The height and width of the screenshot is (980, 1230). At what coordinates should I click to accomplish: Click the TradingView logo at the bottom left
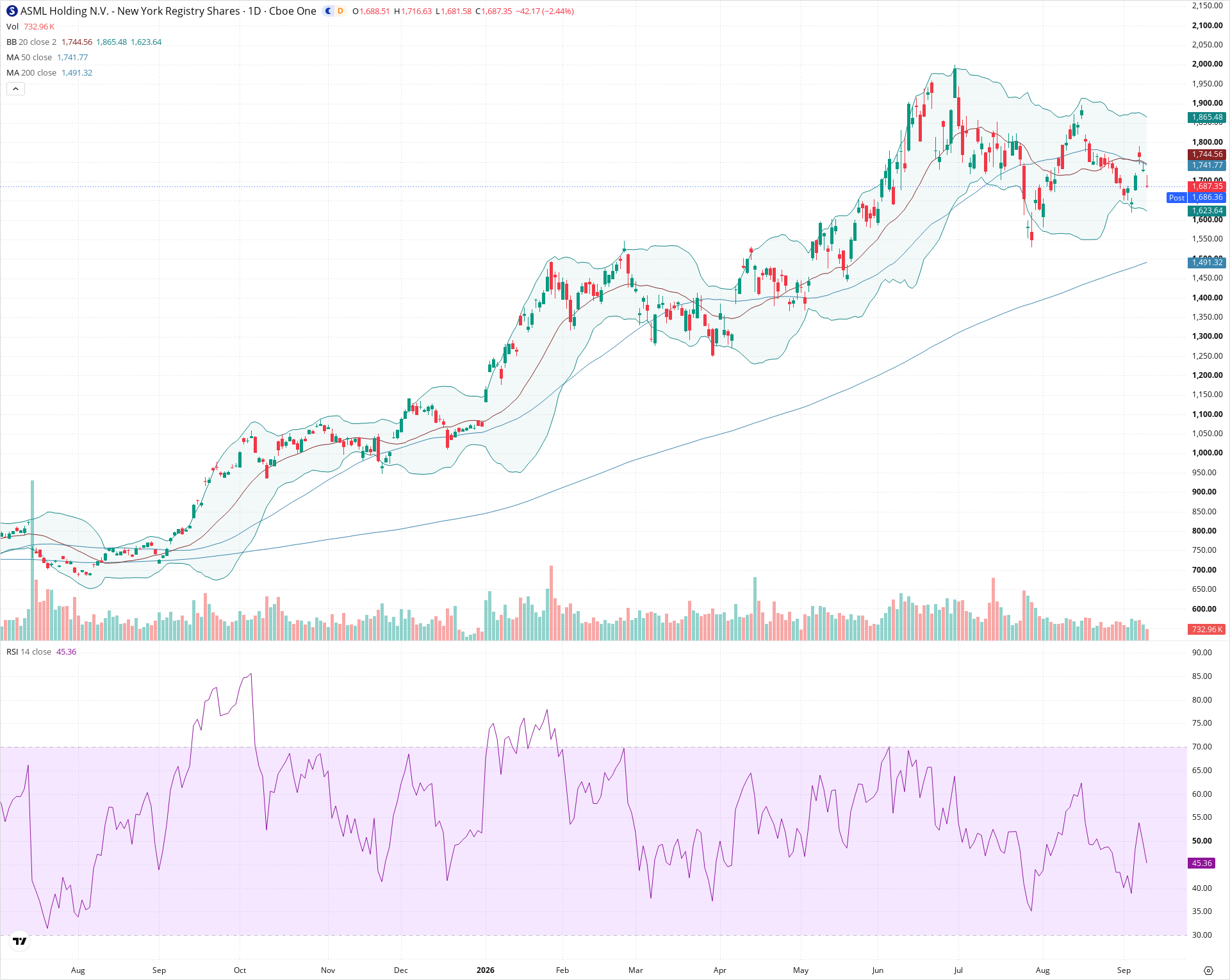tap(20, 941)
